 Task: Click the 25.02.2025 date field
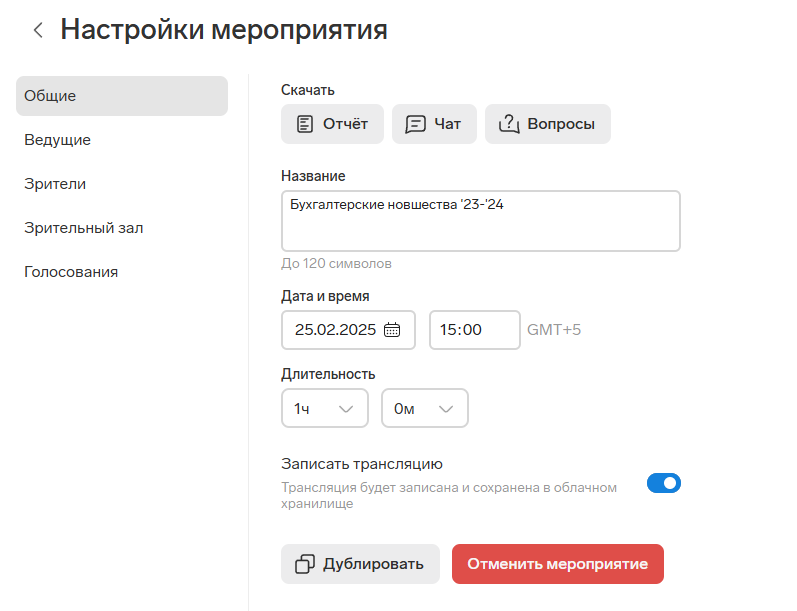click(348, 330)
